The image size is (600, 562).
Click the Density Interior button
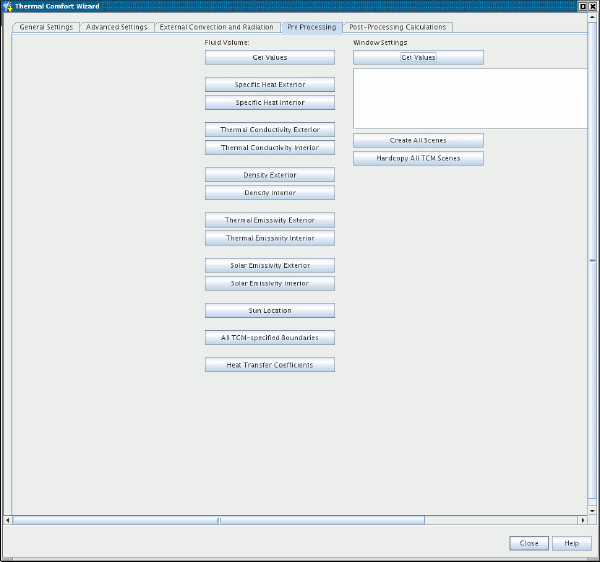coord(270,193)
